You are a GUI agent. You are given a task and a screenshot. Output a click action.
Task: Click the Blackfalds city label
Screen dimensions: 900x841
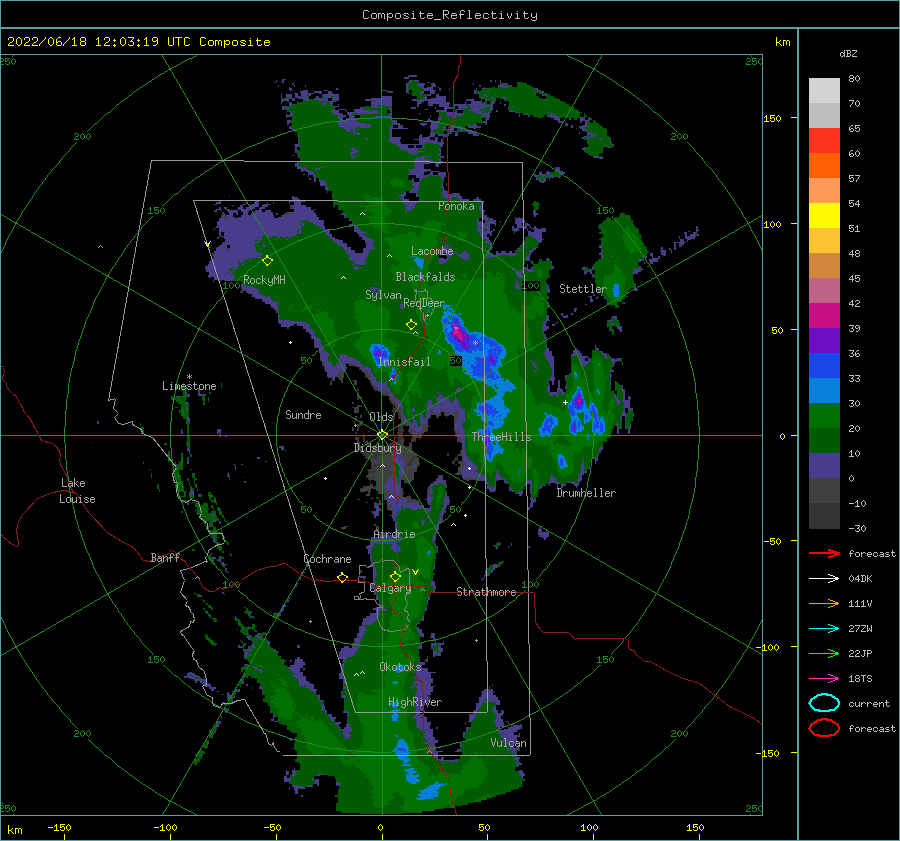pos(425,277)
